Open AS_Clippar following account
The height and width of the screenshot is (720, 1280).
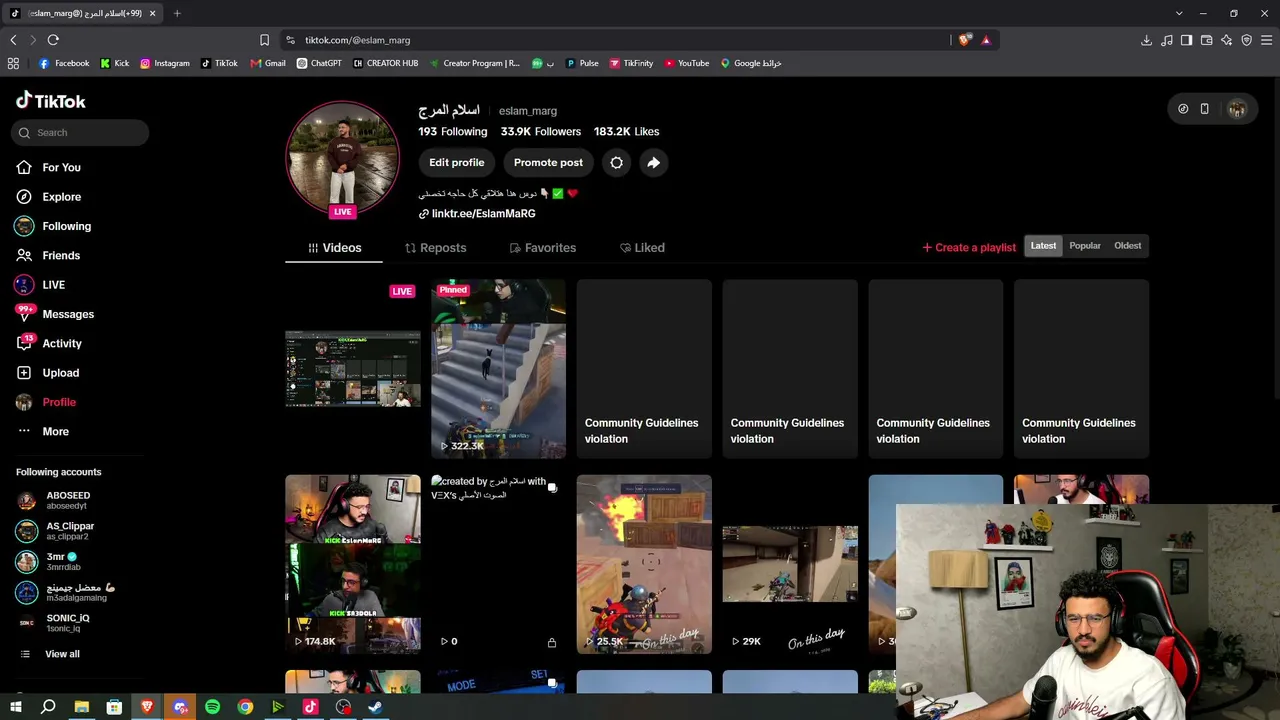70,531
